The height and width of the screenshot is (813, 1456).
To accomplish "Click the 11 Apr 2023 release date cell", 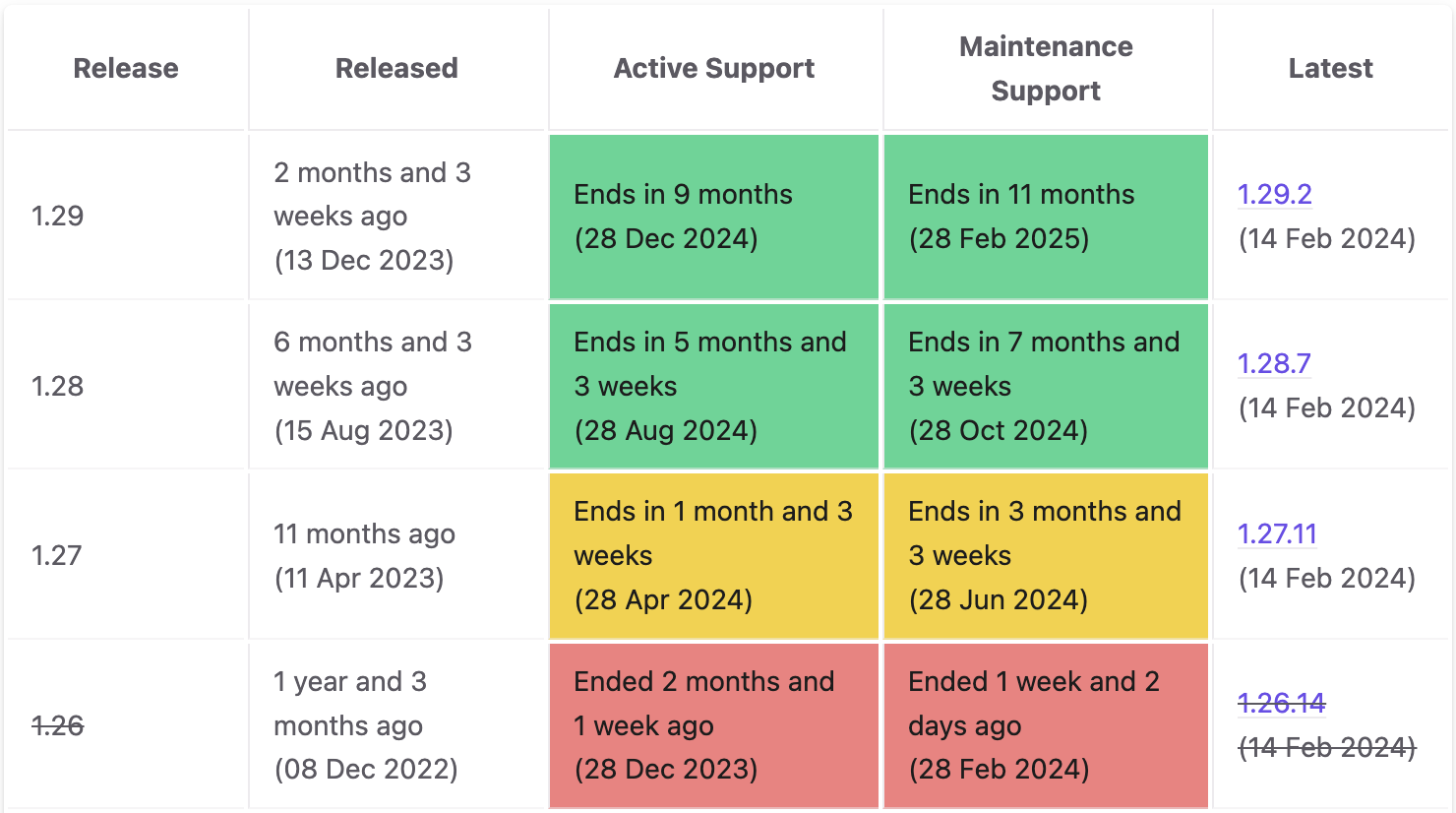I will [396, 555].
